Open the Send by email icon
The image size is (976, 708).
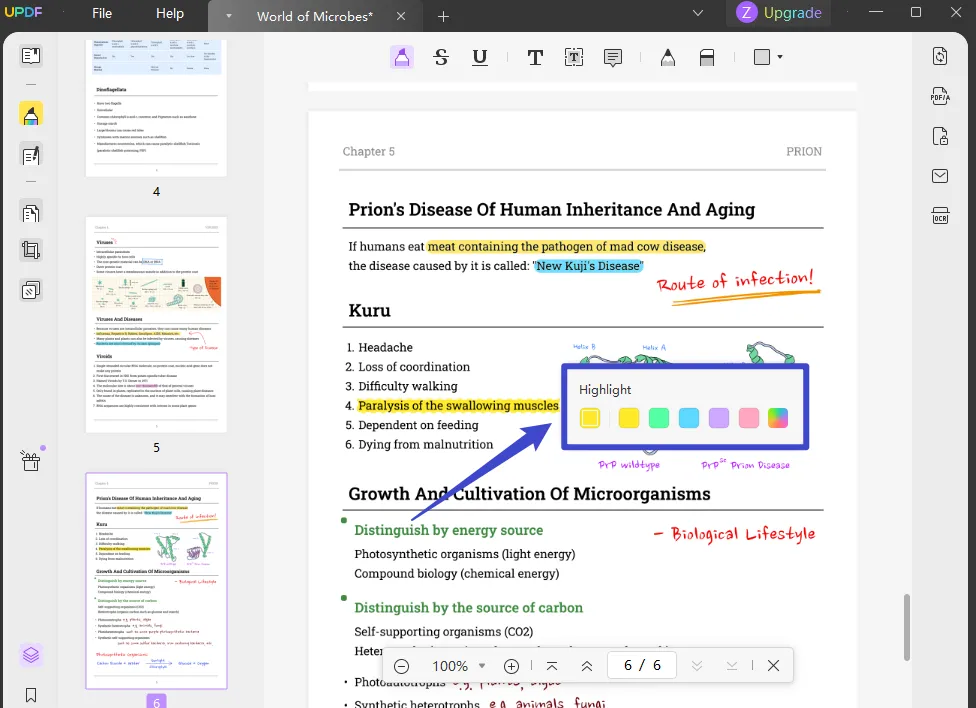(x=940, y=176)
